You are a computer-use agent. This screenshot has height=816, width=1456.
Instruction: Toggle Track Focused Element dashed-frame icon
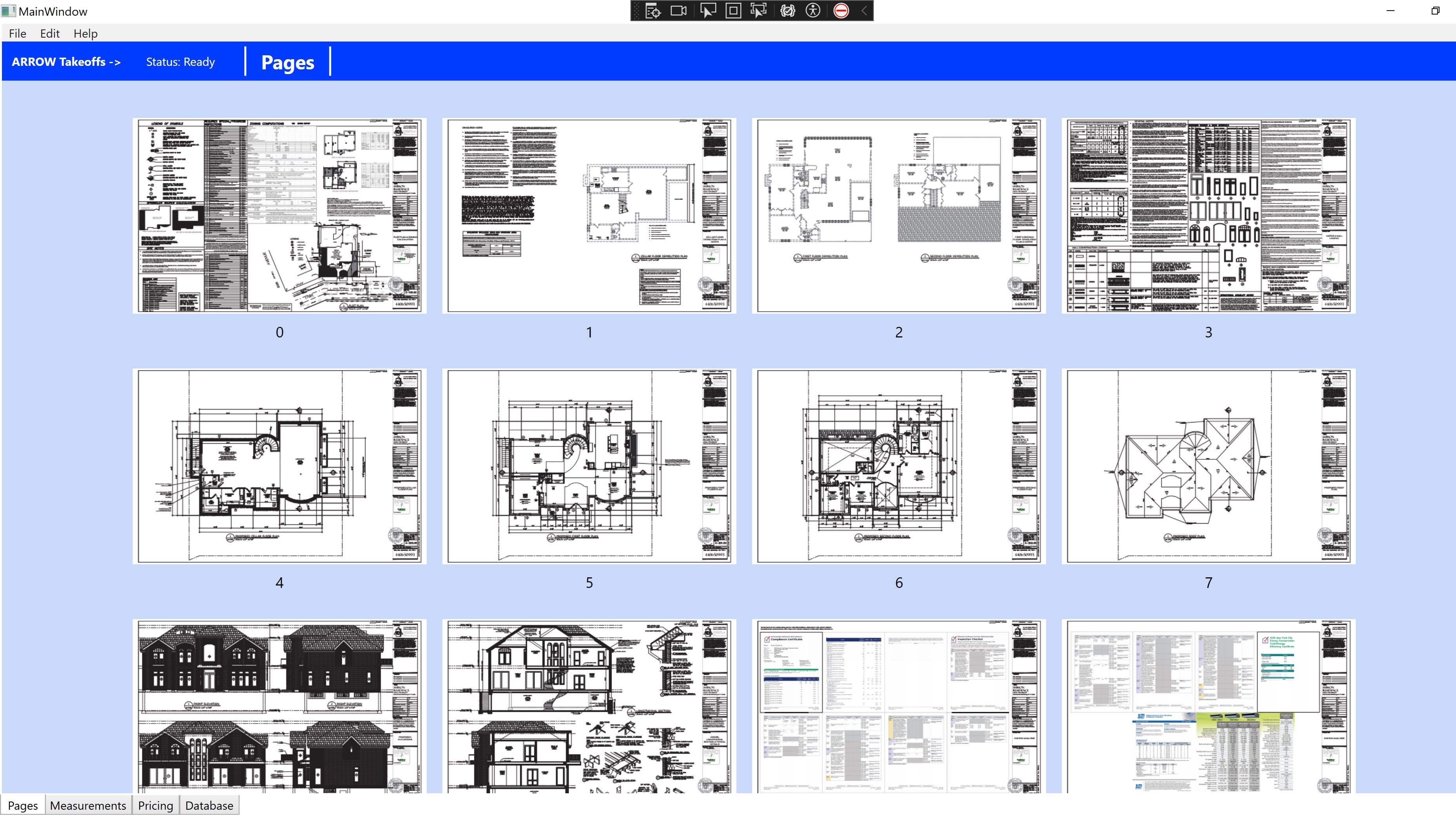(x=759, y=11)
